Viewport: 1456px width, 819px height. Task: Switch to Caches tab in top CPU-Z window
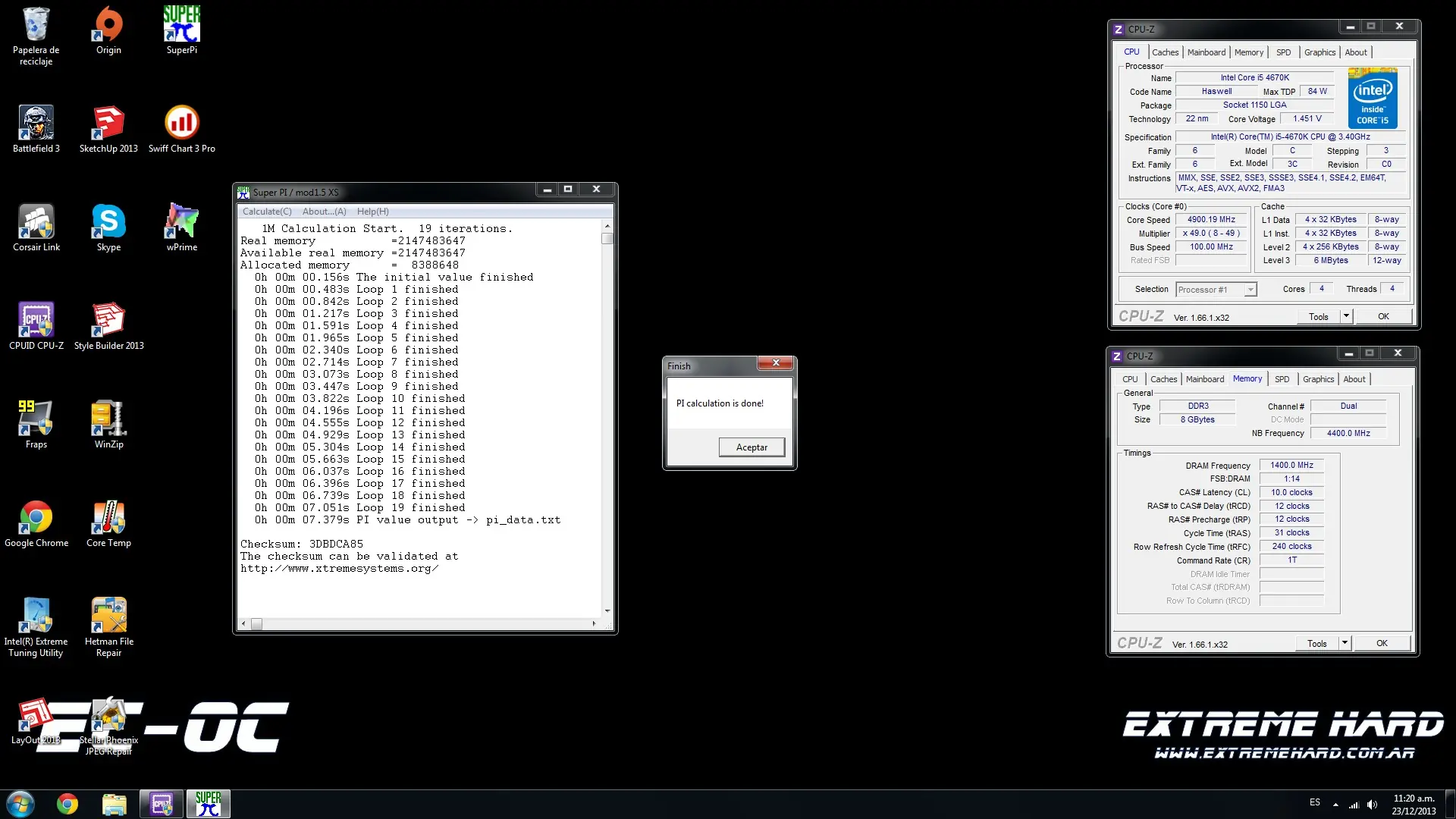pyautogui.click(x=1165, y=52)
